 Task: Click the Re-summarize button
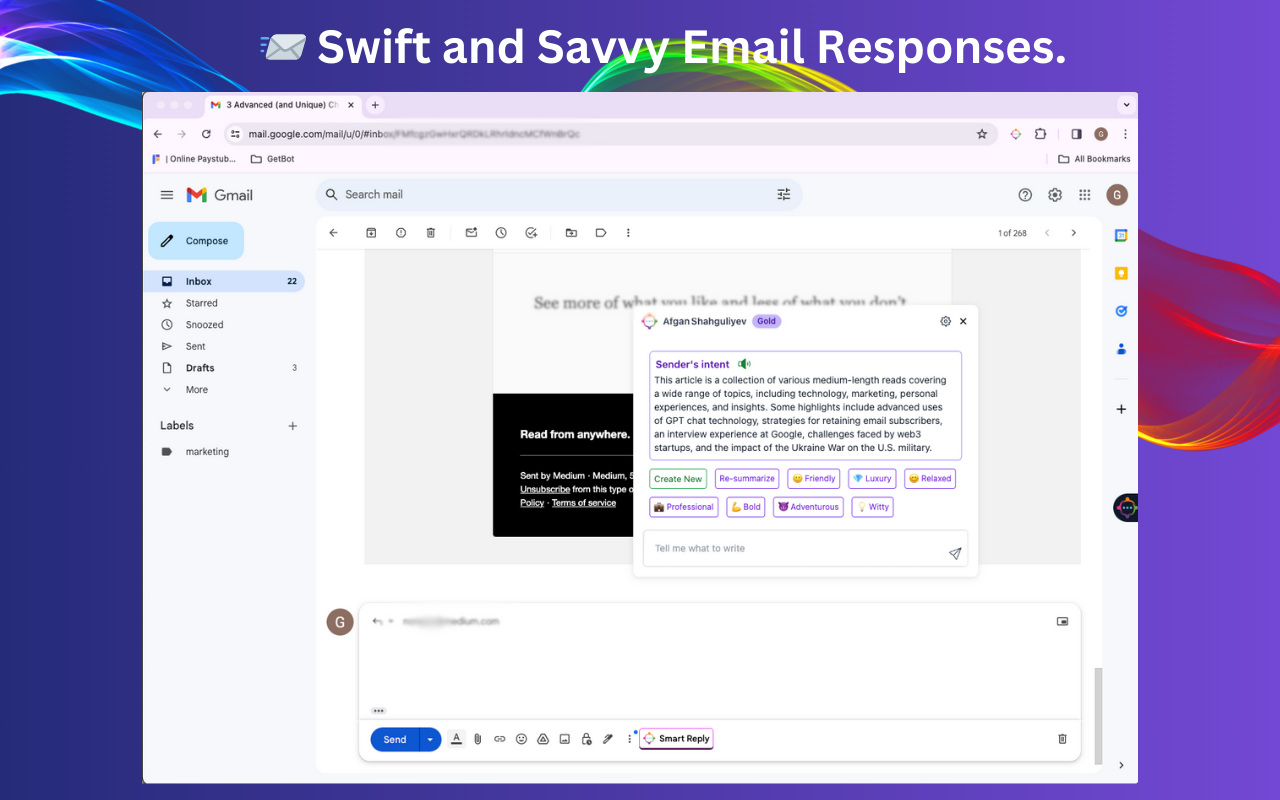coord(747,479)
